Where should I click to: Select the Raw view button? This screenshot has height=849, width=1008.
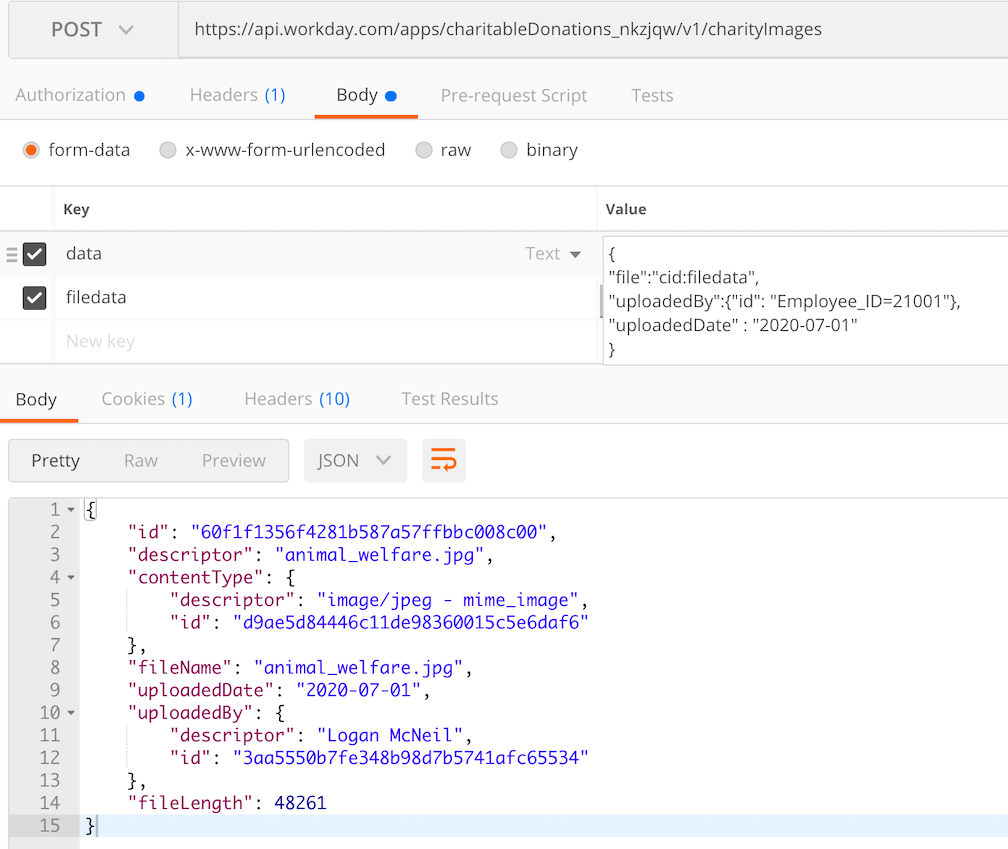pyautogui.click(x=141, y=461)
